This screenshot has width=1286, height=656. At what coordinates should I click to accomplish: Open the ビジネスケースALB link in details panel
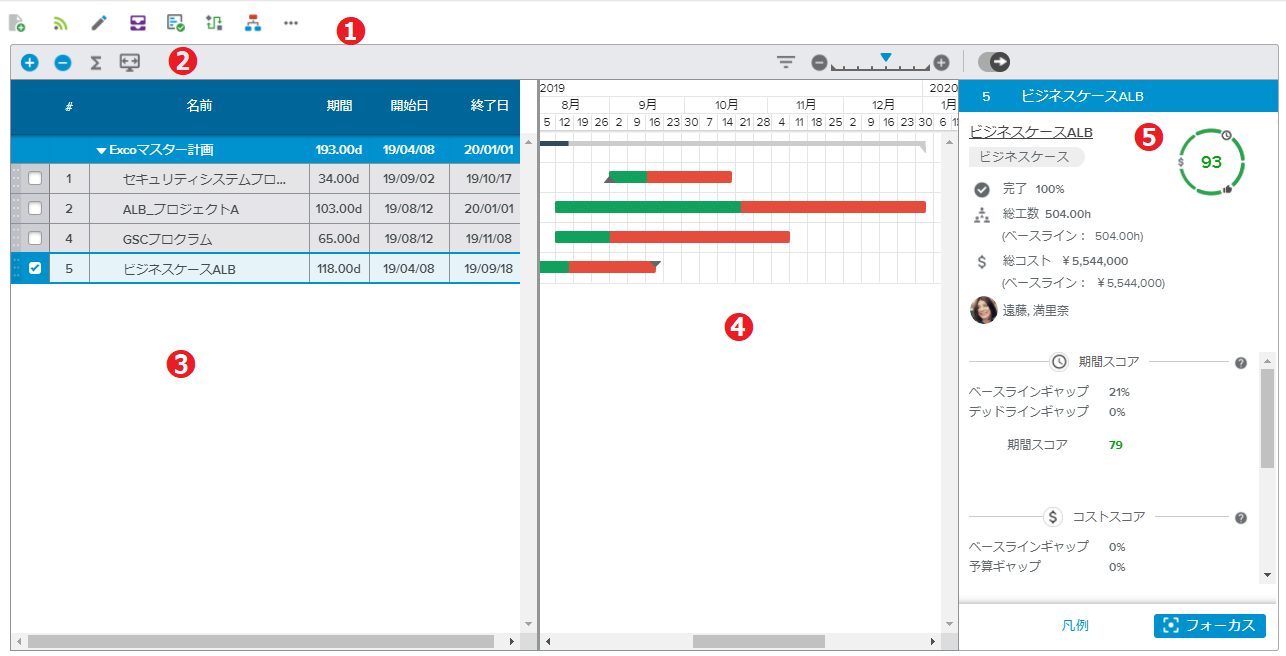pyautogui.click(x=1031, y=132)
